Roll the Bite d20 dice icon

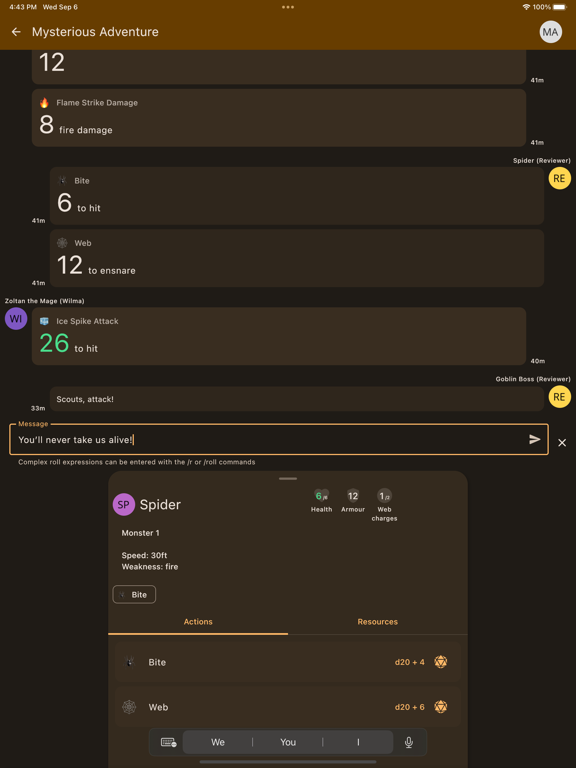point(441,662)
